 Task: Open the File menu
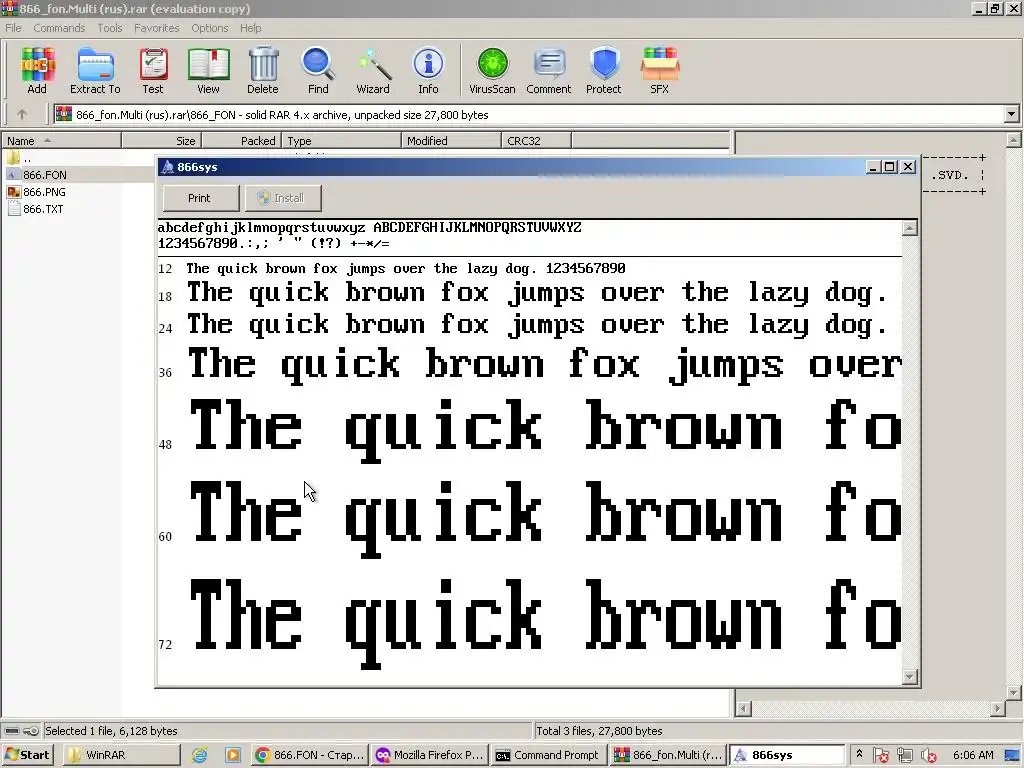coord(13,28)
